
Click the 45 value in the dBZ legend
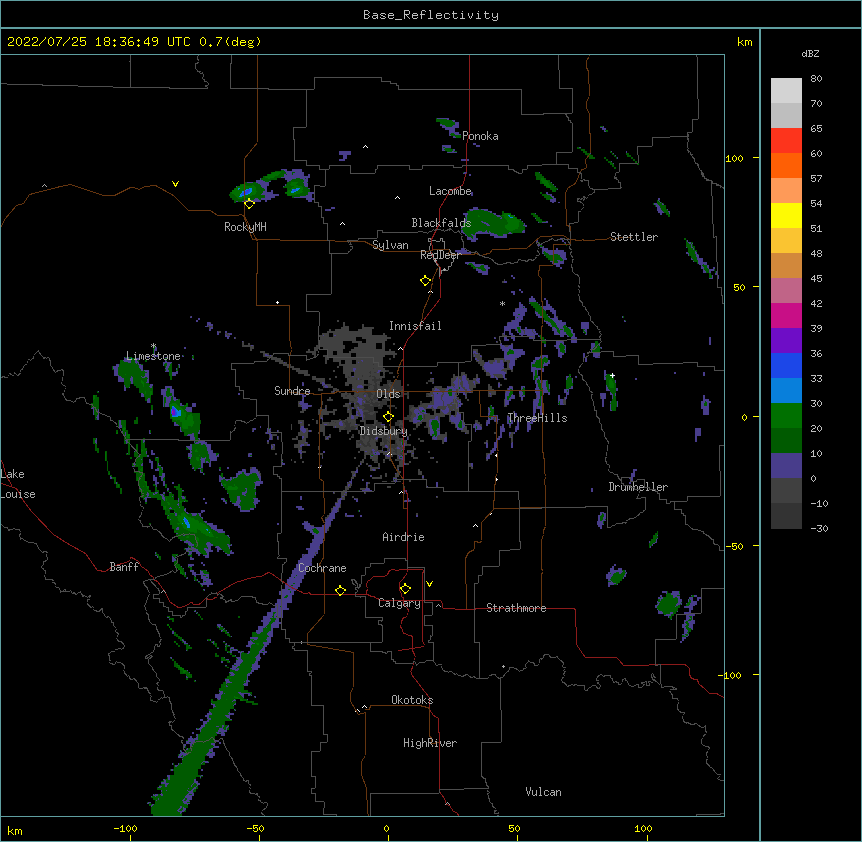pos(816,279)
